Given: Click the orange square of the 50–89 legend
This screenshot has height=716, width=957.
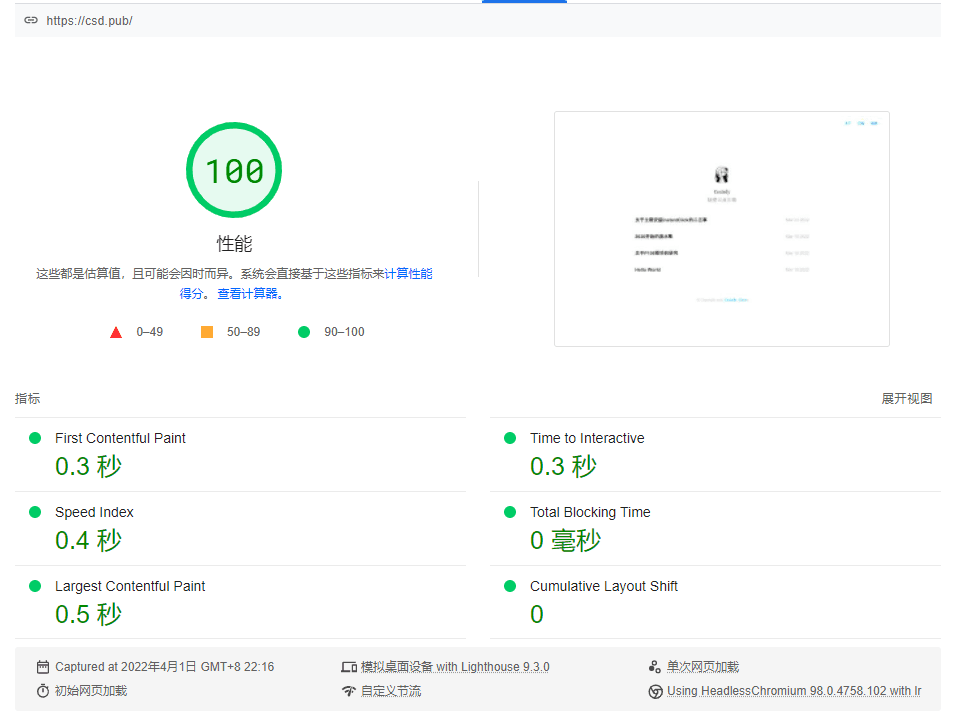Looking at the screenshot, I should point(208,331).
